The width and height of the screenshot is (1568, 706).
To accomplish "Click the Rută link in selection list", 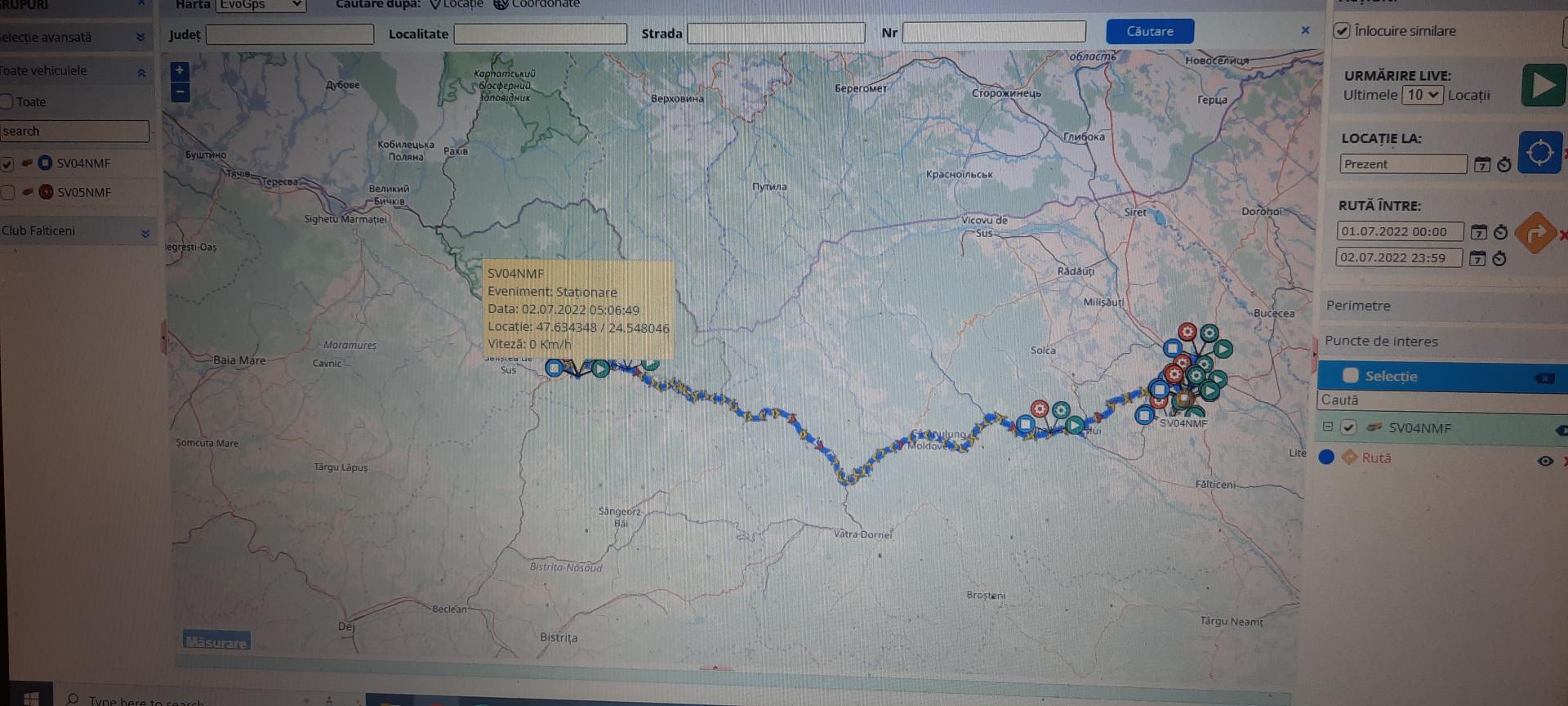I will 1376,458.
